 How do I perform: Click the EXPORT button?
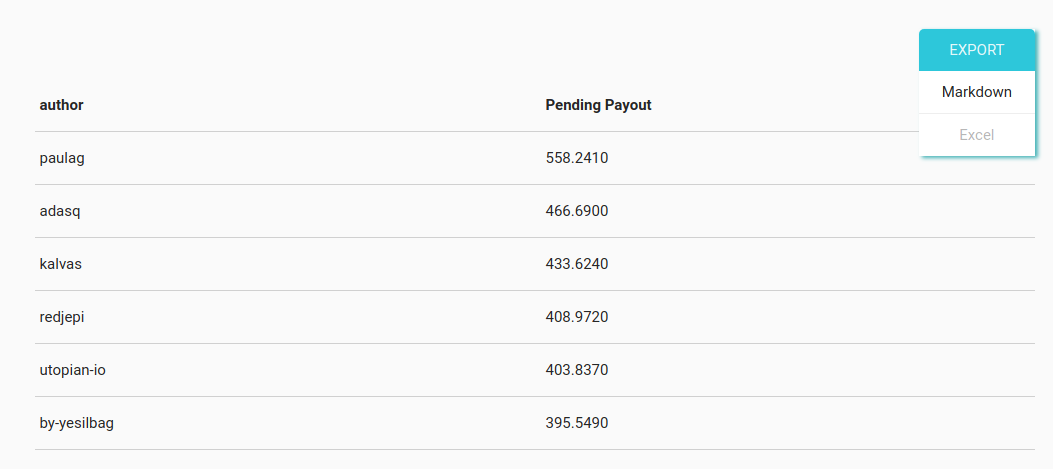[x=976, y=50]
